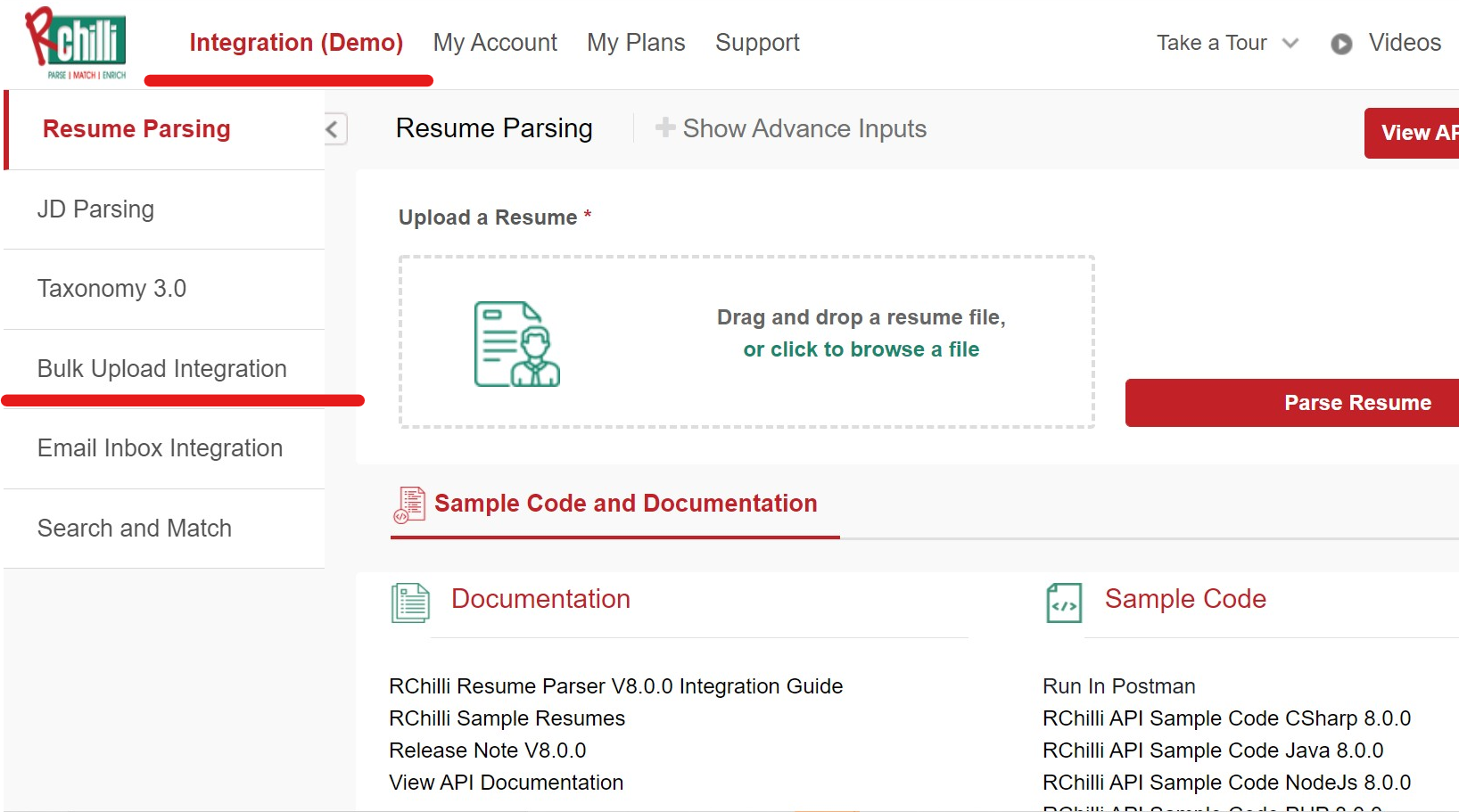This screenshot has height=812, width=1459.
Task: Open the Support menu item
Action: click(757, 43)
